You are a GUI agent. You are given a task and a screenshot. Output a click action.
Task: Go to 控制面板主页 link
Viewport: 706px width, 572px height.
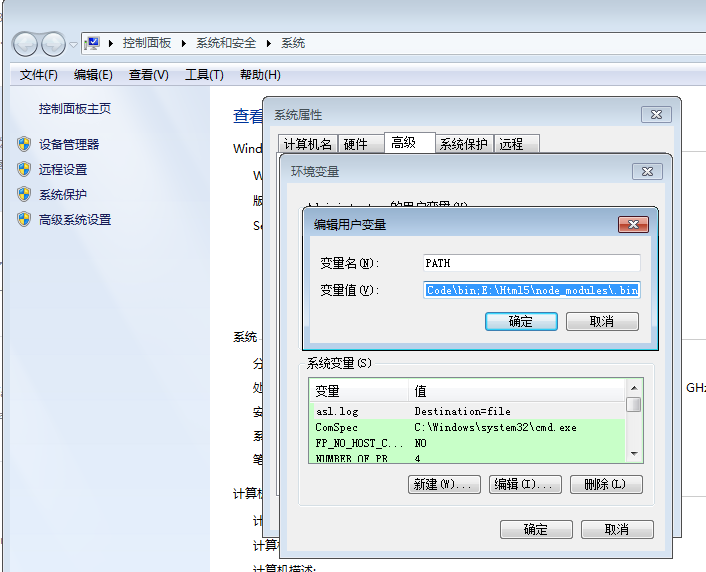(75, 109)
